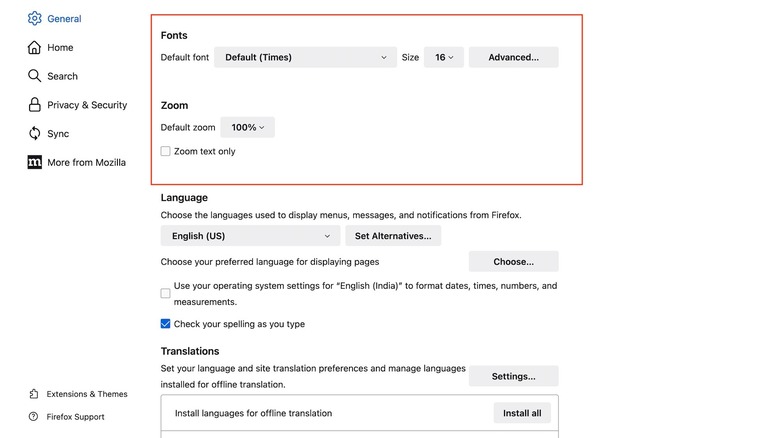The width and height of the screenshot is (780, 438).
Task: Click the Search magnifier icon
Action: click(35, 76)
